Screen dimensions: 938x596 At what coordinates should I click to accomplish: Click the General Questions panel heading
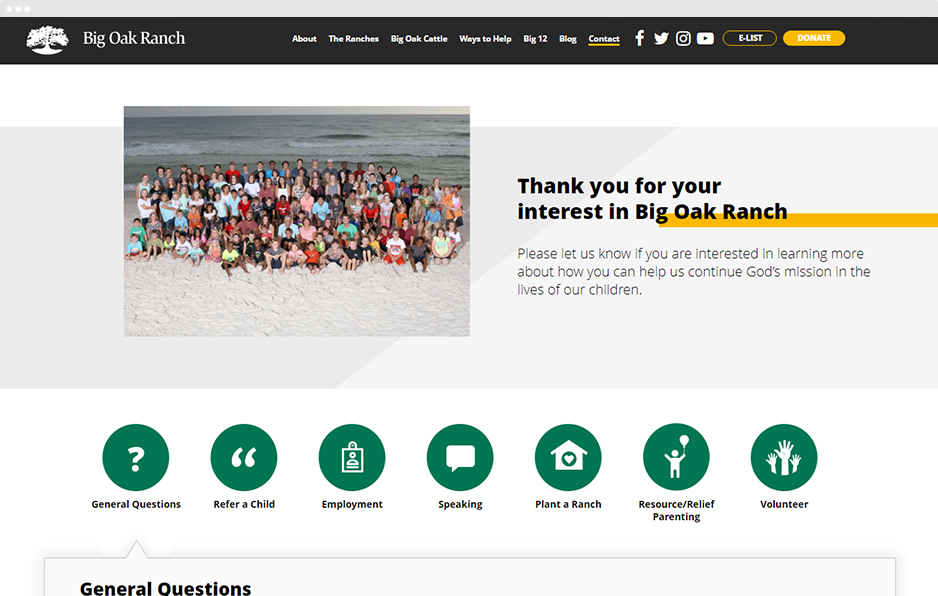tap(165, 588)
